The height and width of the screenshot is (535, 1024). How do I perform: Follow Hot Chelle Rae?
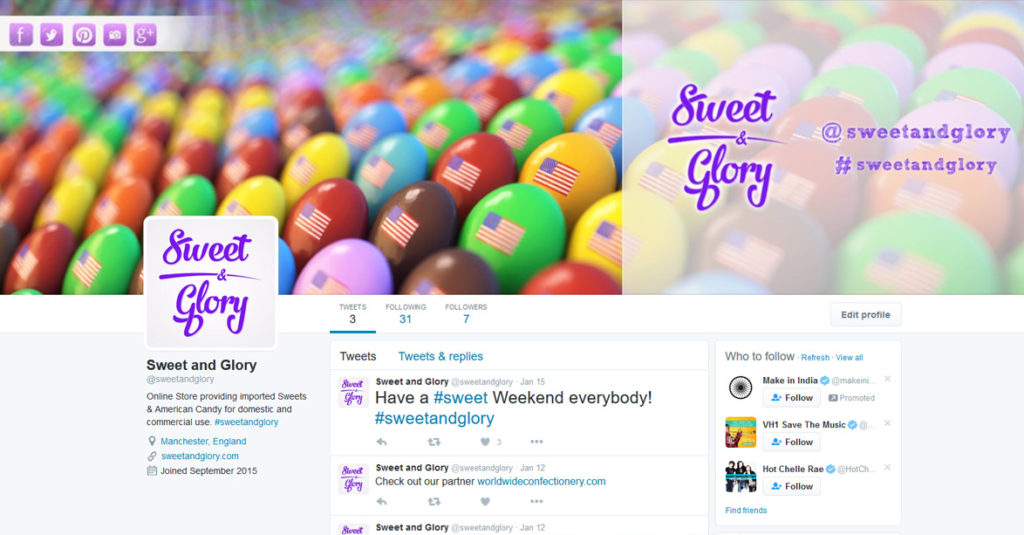click(x=792, y=486)
